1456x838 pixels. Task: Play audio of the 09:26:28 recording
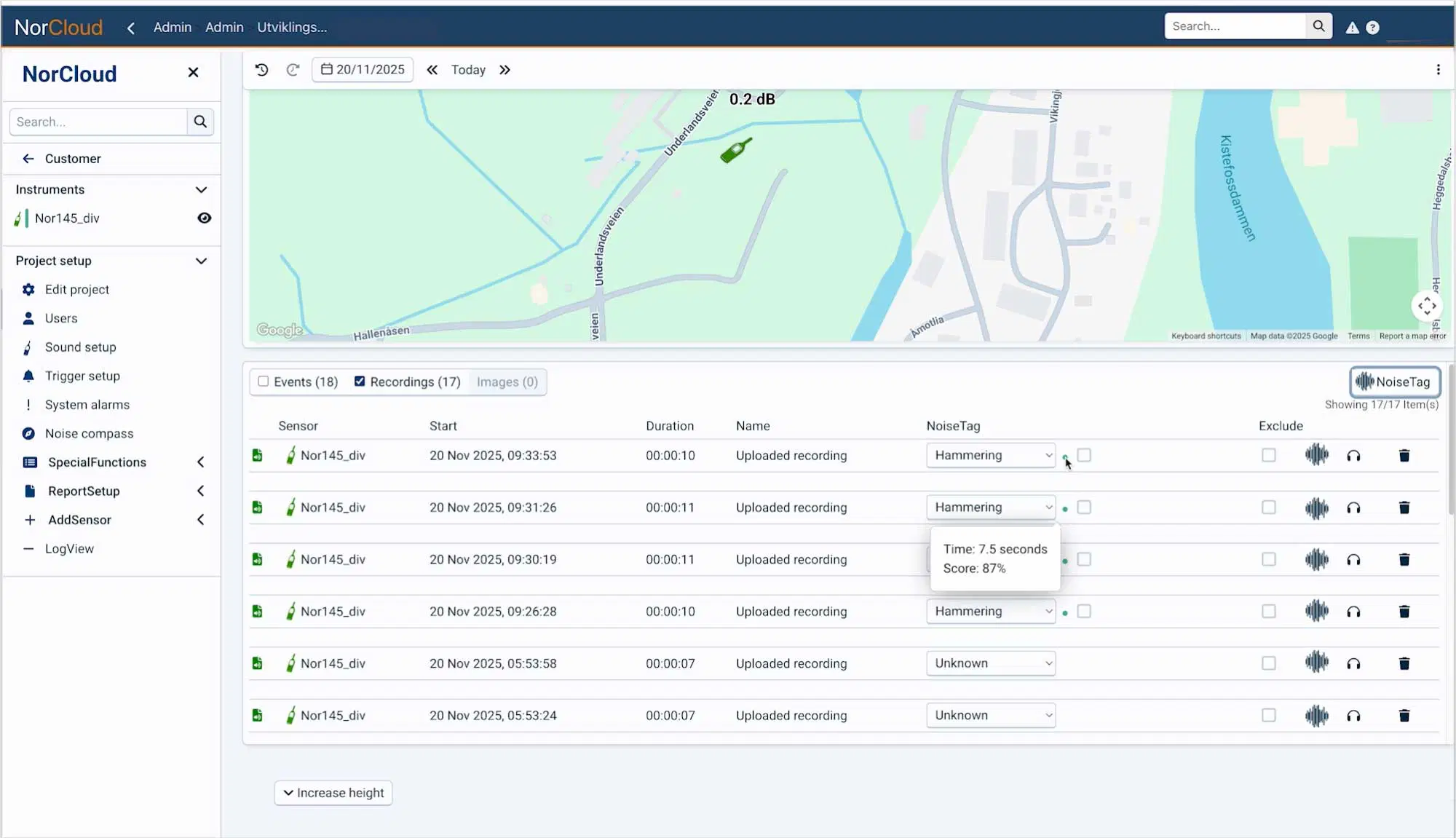(1353, 612)
